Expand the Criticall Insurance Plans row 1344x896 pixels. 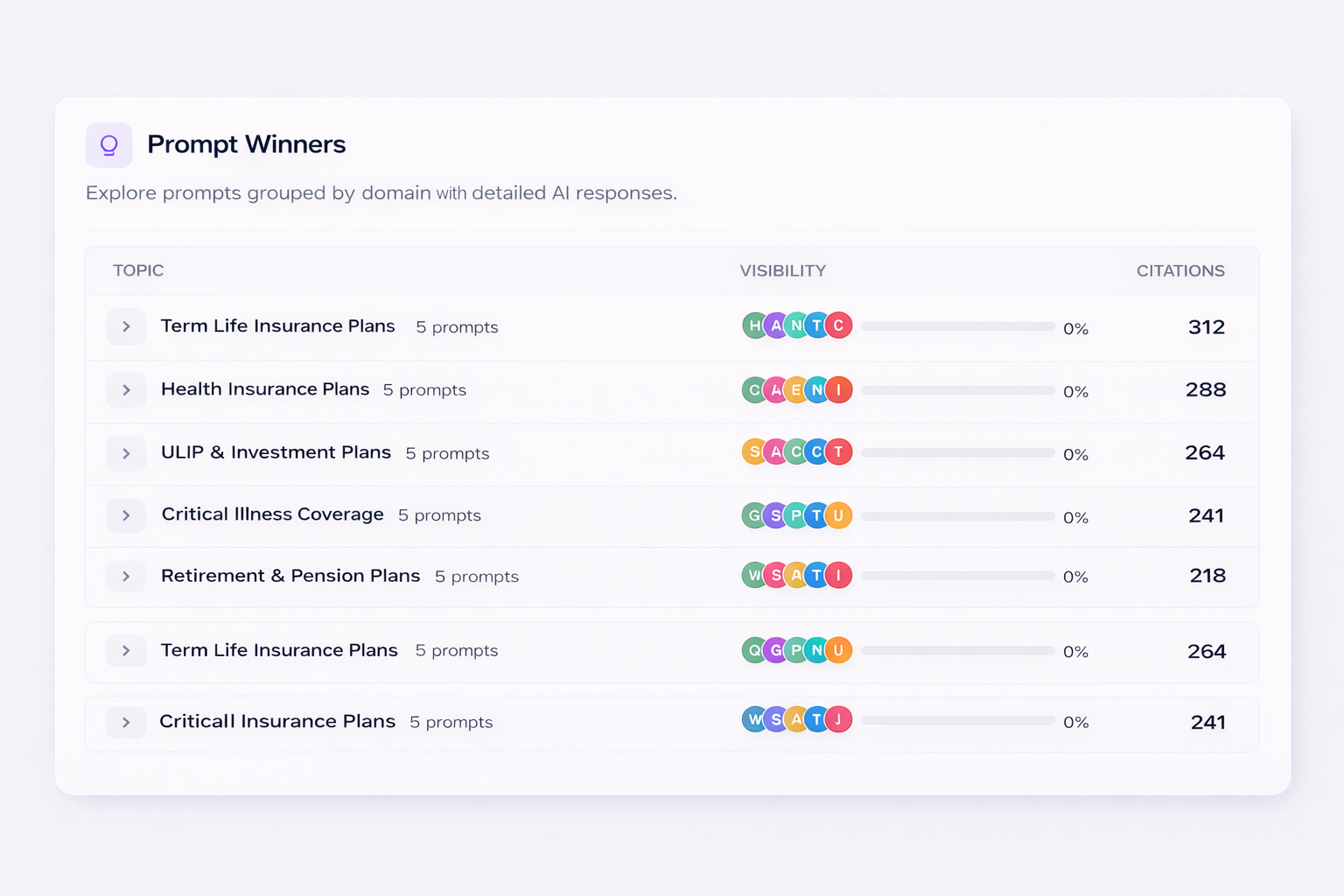tap(126, 722)
